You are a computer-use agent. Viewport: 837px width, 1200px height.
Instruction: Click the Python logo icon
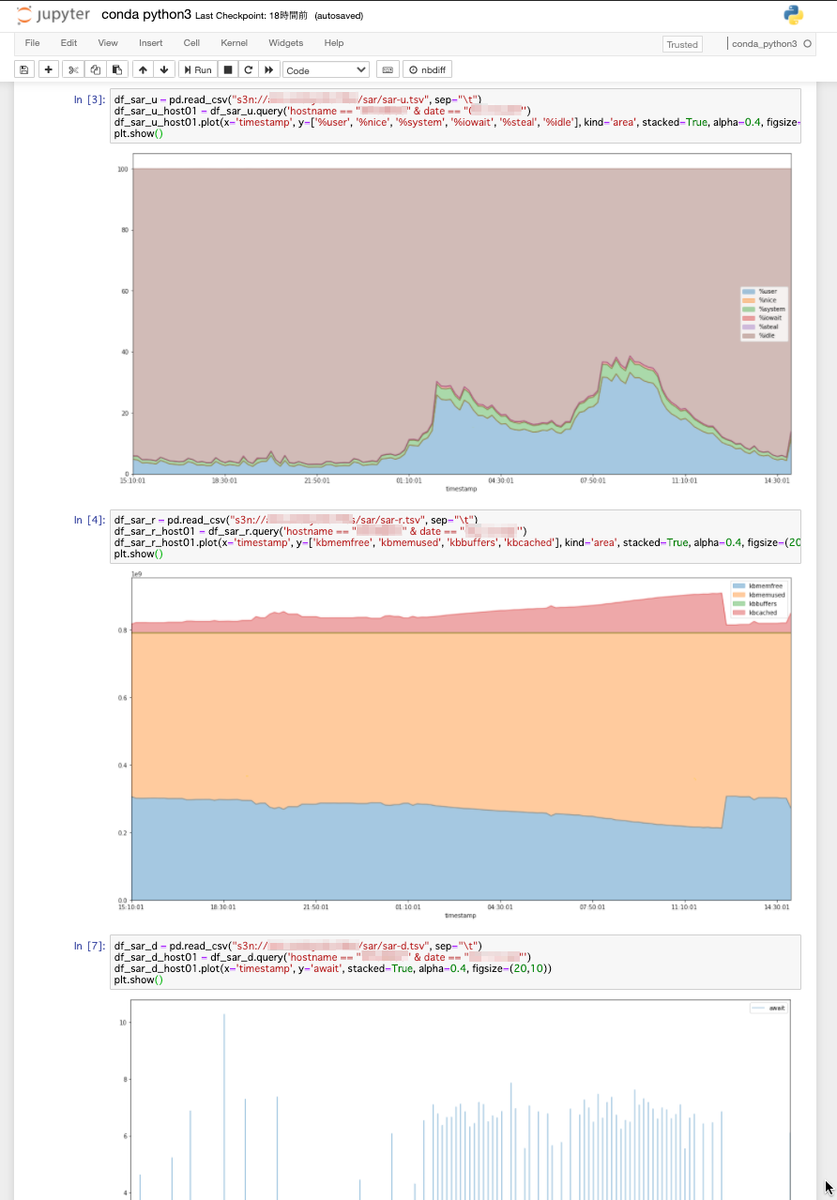tap(794, 15)
